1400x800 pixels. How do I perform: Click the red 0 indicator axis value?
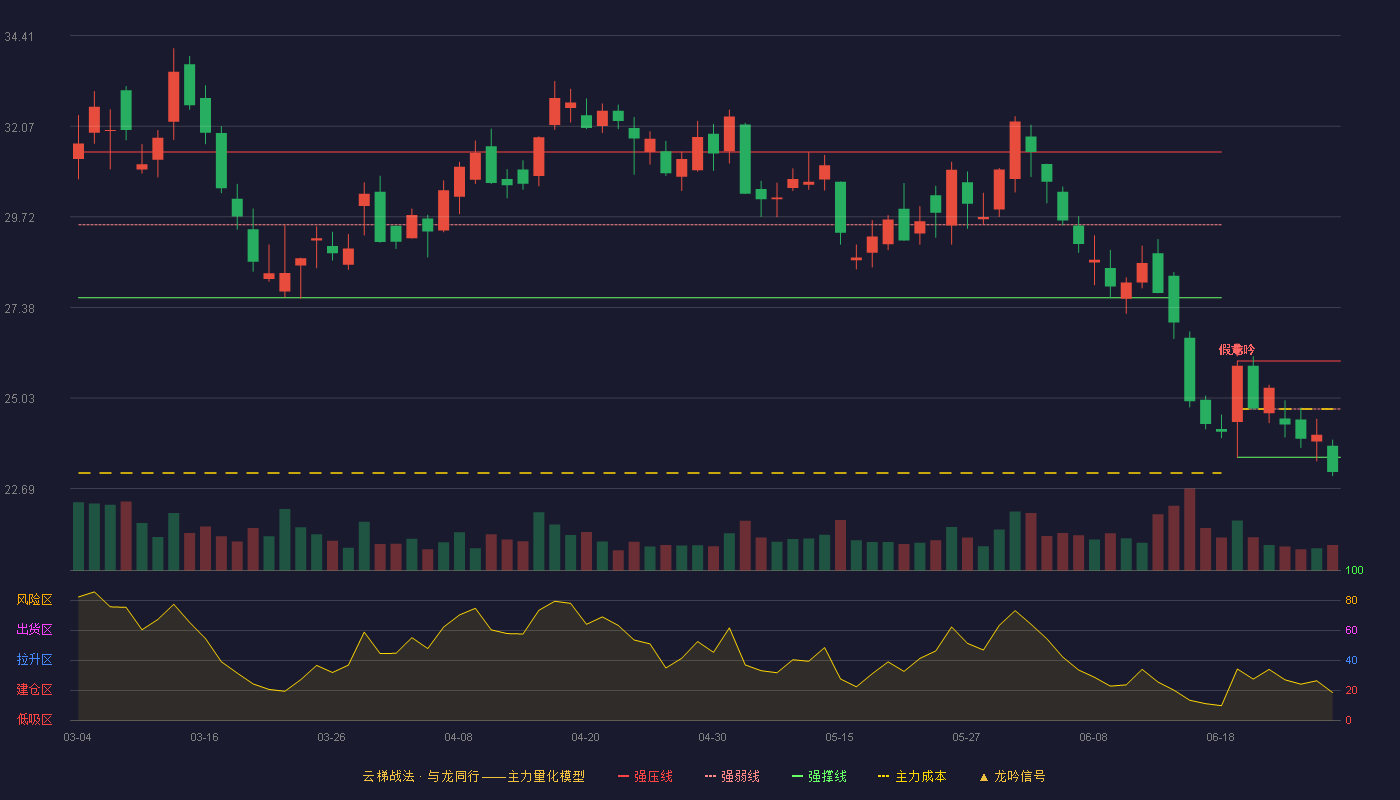1348,720
